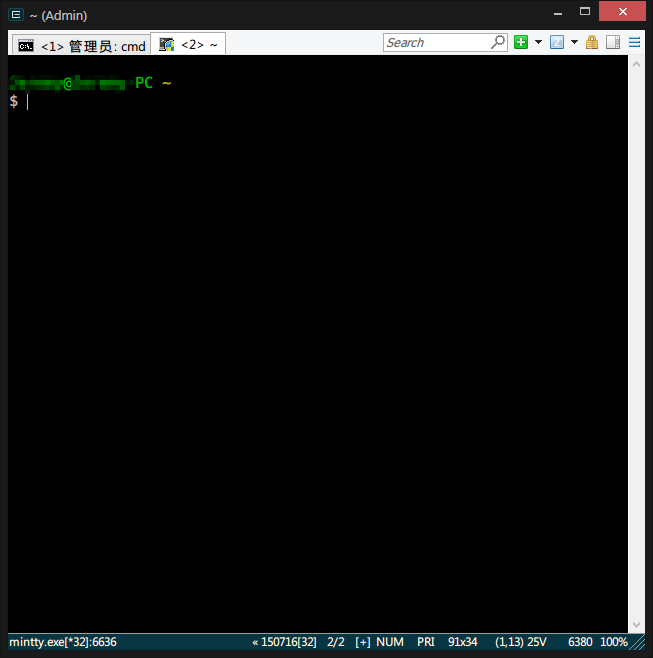
Task: Create a new console with green plus
Action: point(521,42)
